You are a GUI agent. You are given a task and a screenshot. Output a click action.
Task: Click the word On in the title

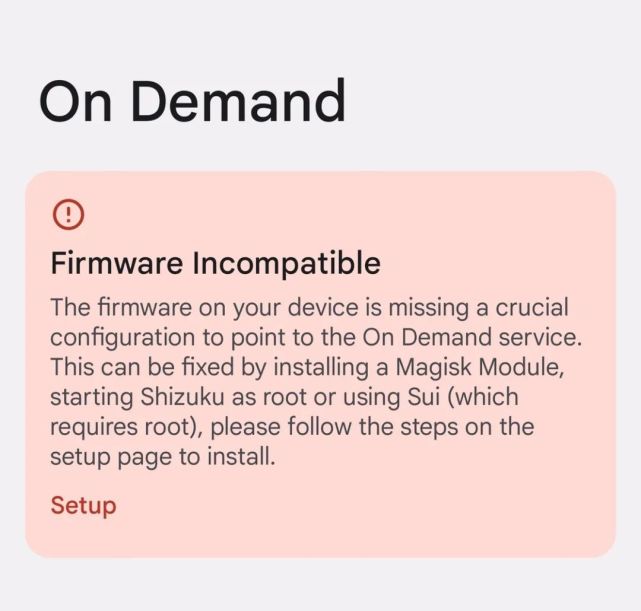click(x=75, y=101)
